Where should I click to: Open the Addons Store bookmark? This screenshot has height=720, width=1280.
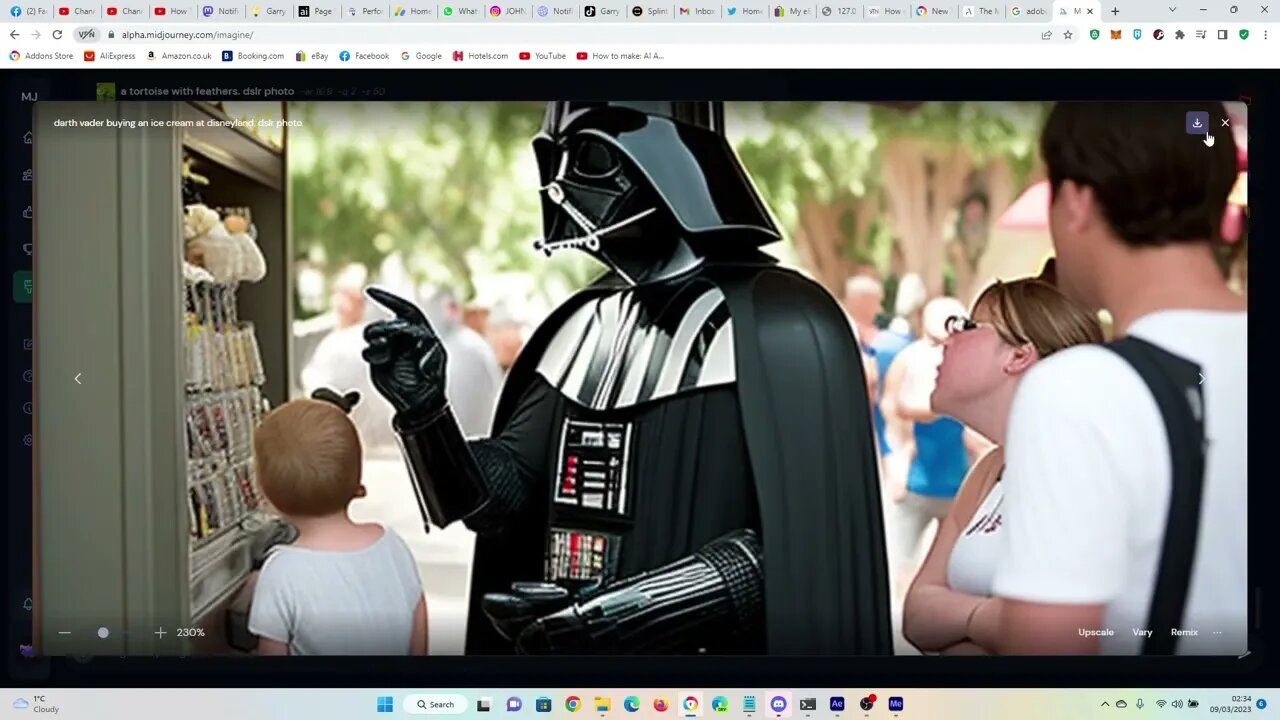point(41,56)
